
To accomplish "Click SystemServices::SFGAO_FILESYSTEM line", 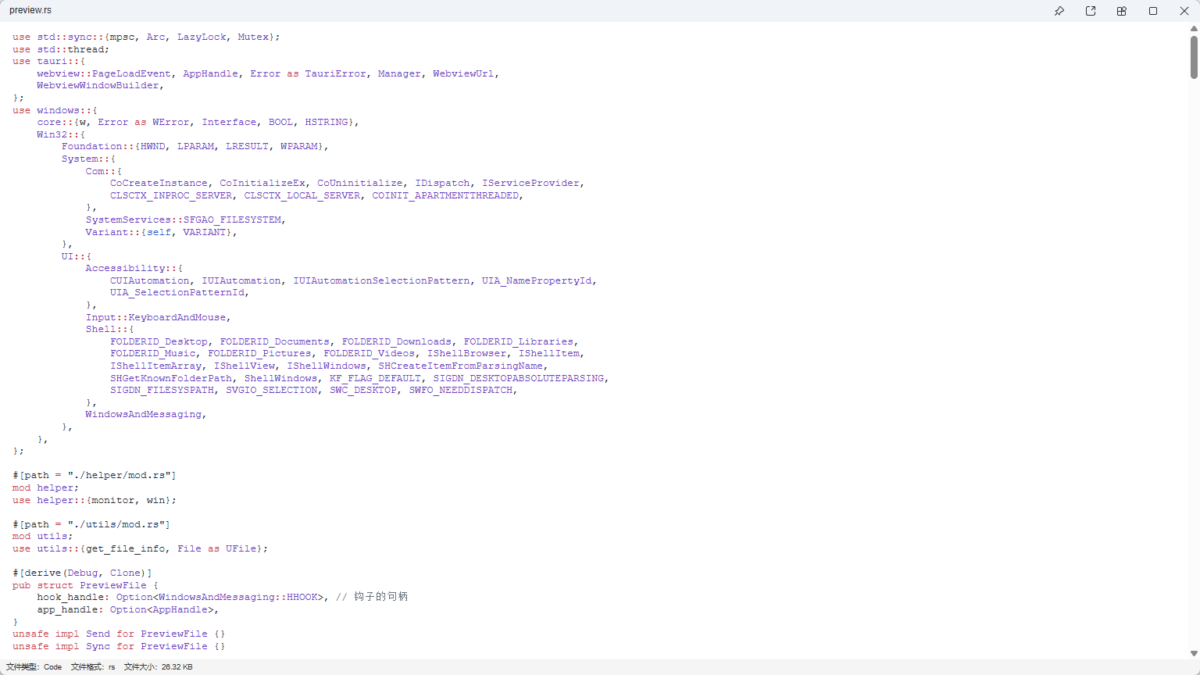I will click(x=185, y=219).
